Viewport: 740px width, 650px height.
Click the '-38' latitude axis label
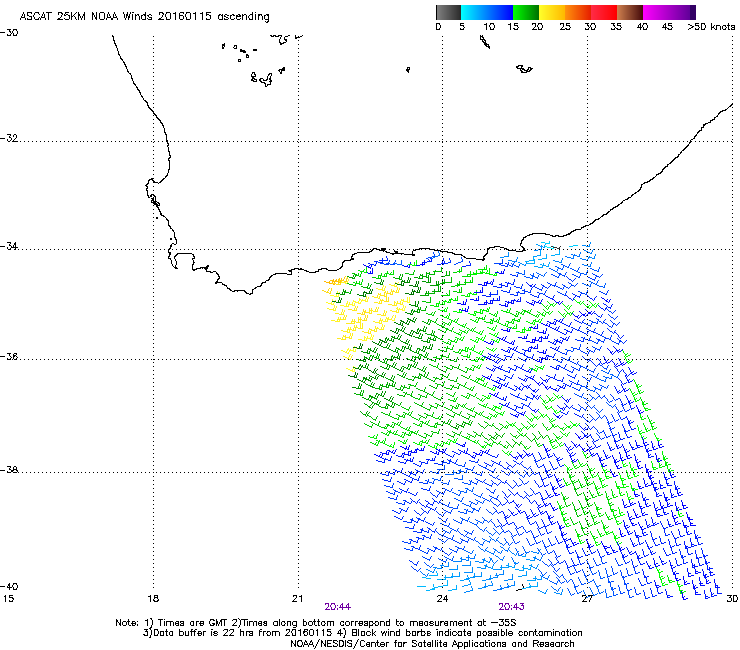(x=9, y=470)
